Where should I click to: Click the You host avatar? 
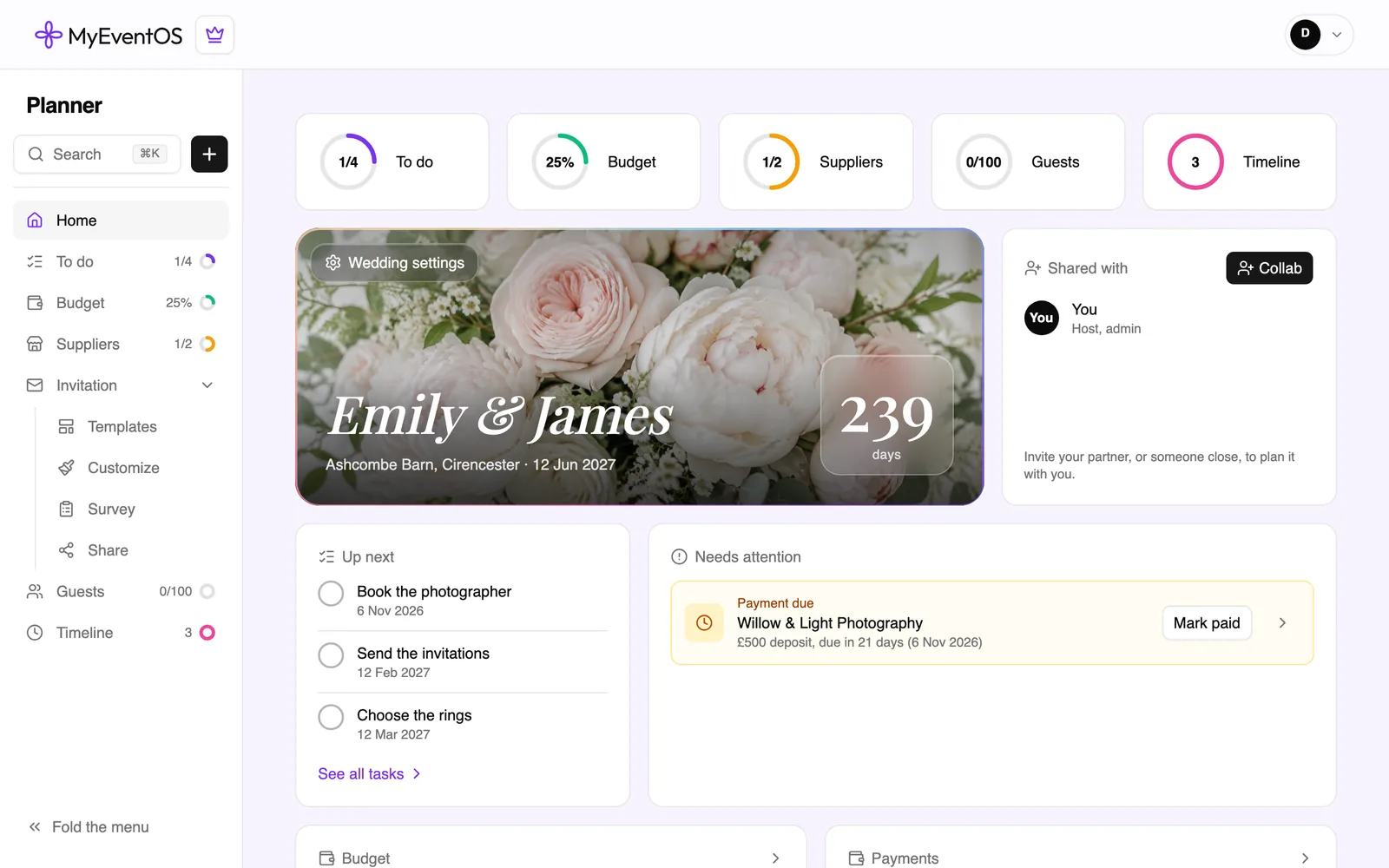tap(1042, 318)
